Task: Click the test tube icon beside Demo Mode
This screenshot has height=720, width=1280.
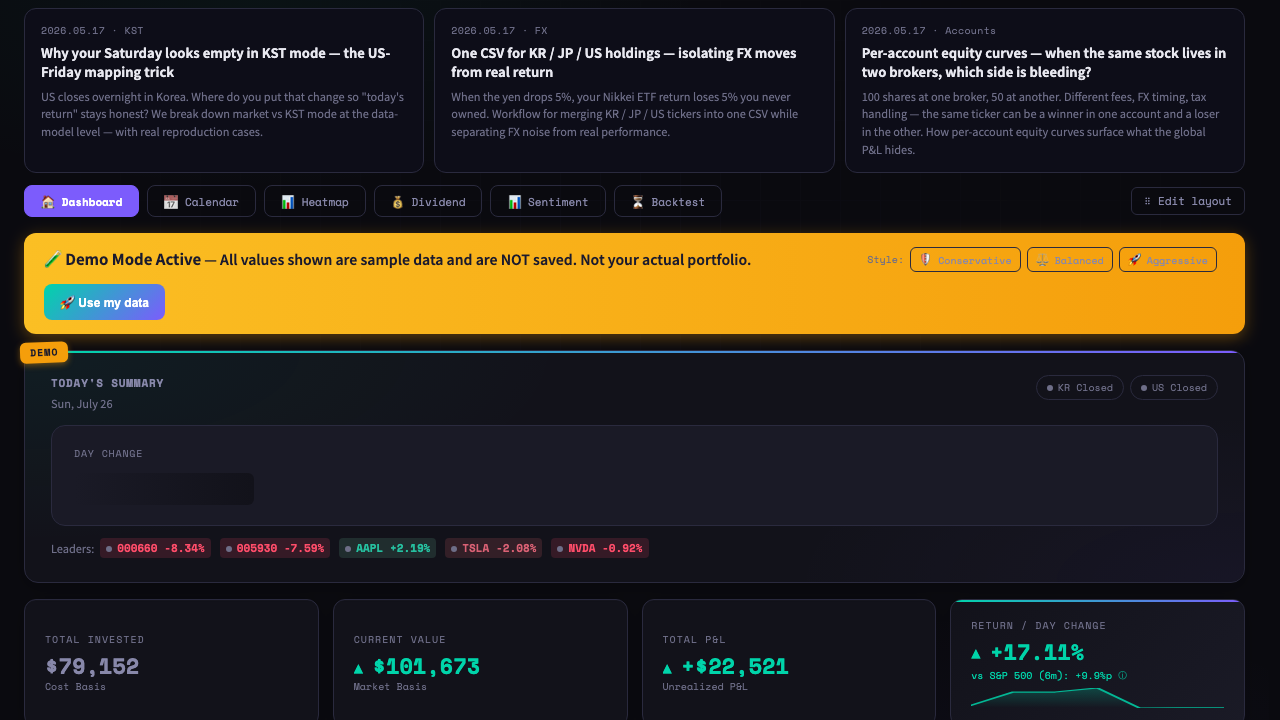Action: point(52,260)
